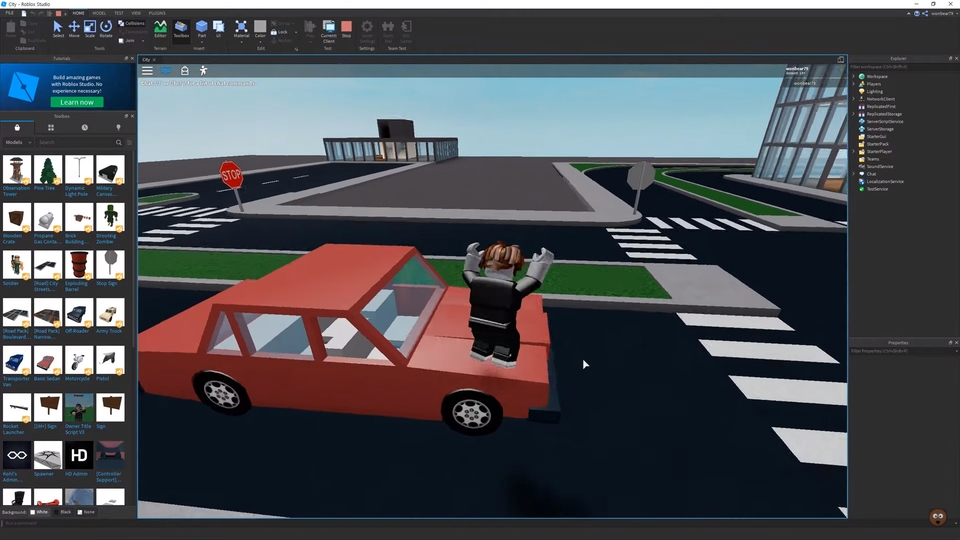This screenshot has width=960, height=540.
Task: Click the Toolbox search magnifier icon
Action: click(119, 142)
